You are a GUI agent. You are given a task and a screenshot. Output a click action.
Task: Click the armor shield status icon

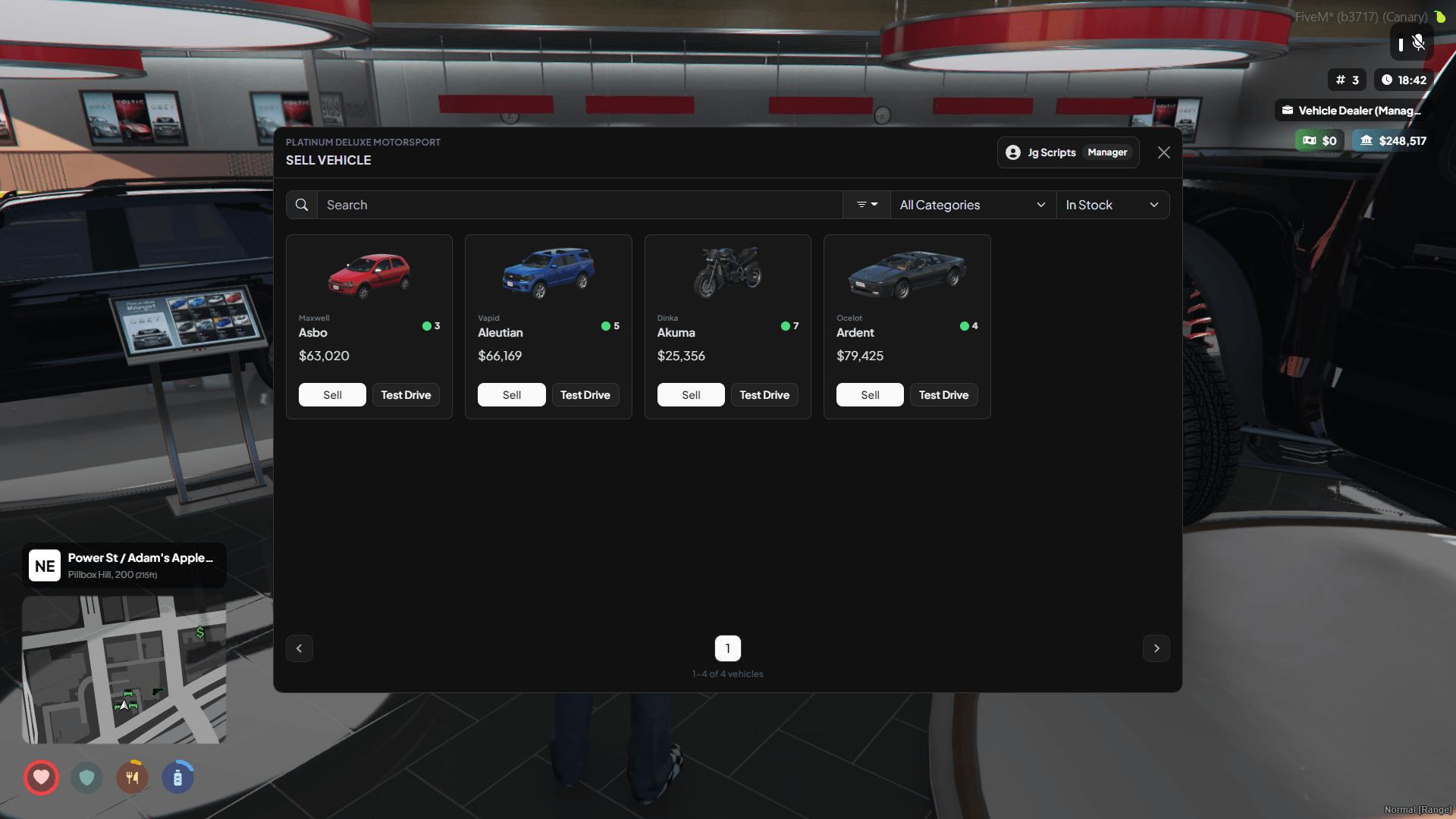coord(87,777)
